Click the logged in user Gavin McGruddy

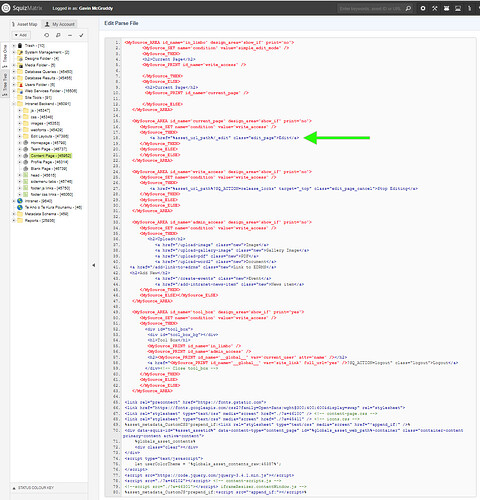pos(96,8)
